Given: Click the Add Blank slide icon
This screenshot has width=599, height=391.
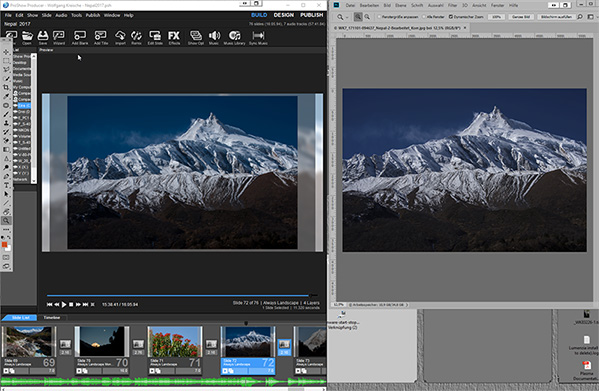Looking at the screenshot, I should (80, 37).
